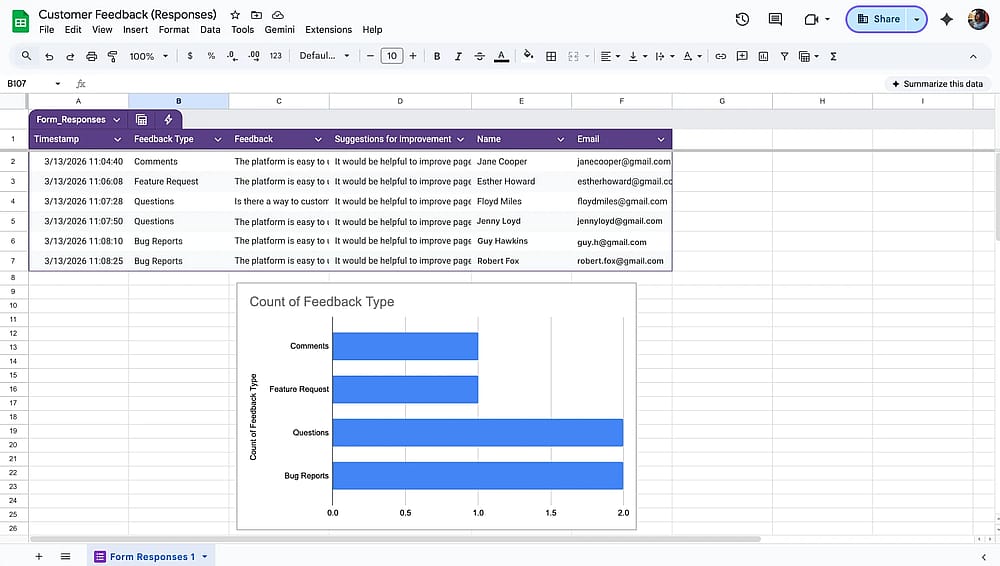Start a meeting with camera icon
This screenshot has height=566, width=1000.
[x=811, y=19]
